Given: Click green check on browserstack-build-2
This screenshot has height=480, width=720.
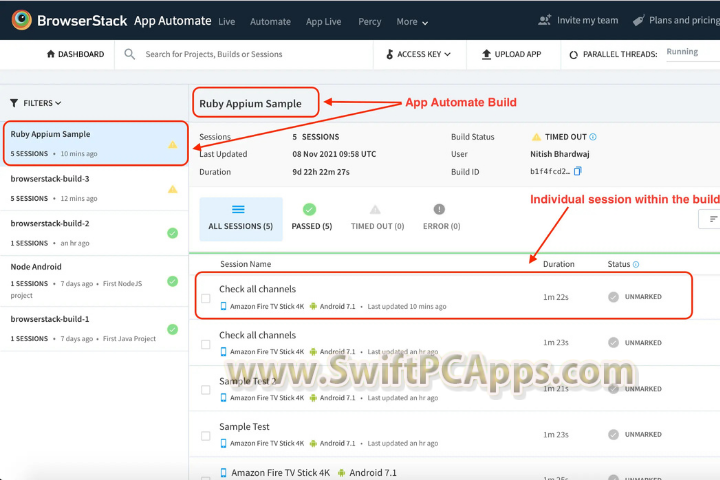Looking at the screenshot, I should pyautogui.click(x=173, y=233).
